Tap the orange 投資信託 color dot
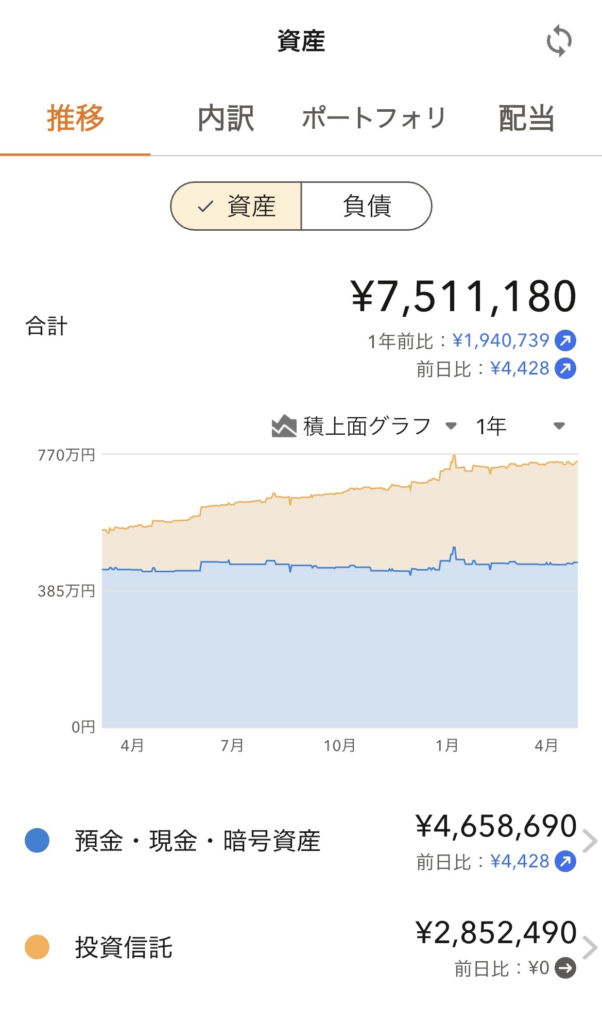 [x=37, y=948]
